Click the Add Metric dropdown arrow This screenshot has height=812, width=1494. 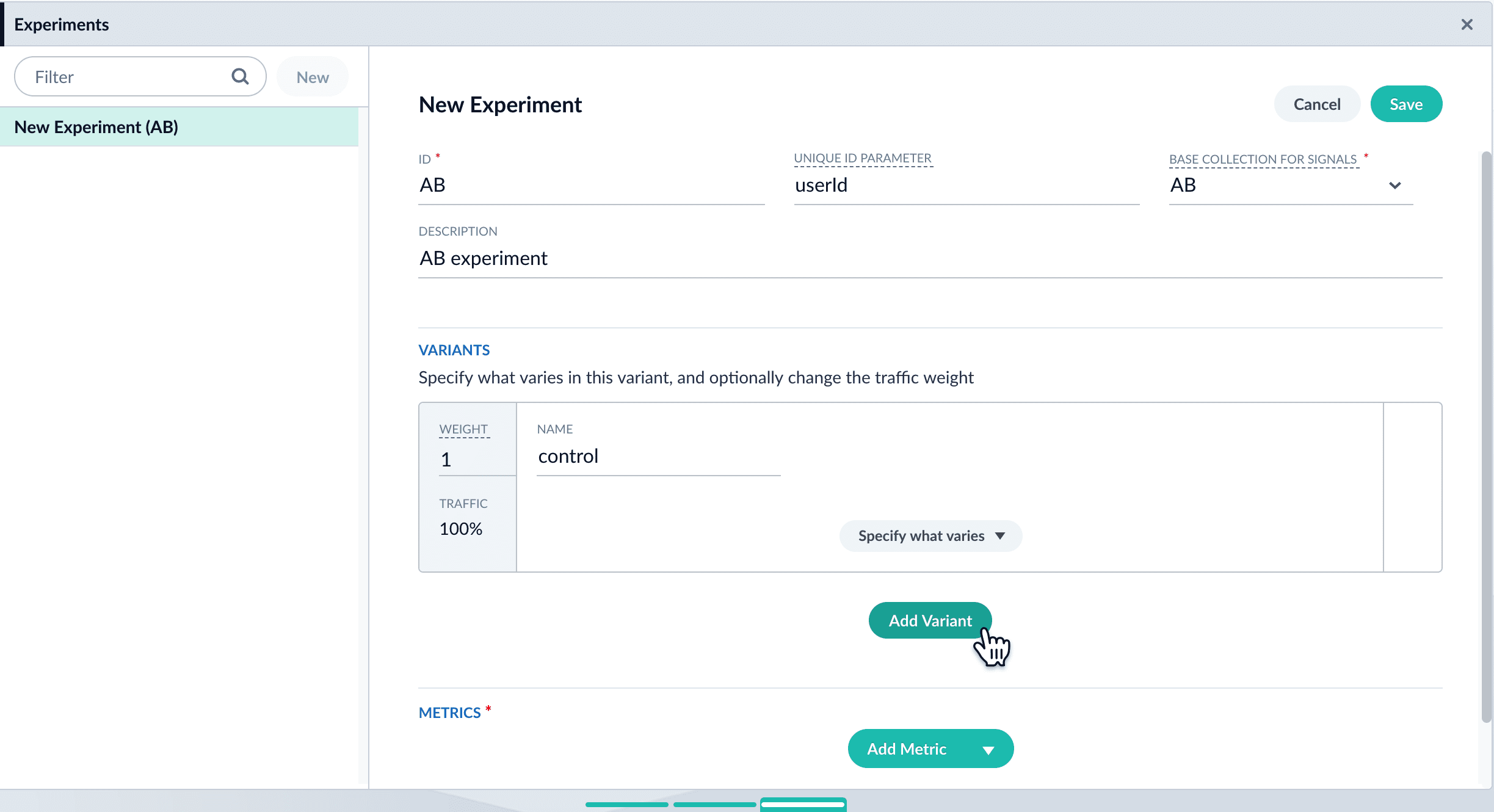(988, 750)
